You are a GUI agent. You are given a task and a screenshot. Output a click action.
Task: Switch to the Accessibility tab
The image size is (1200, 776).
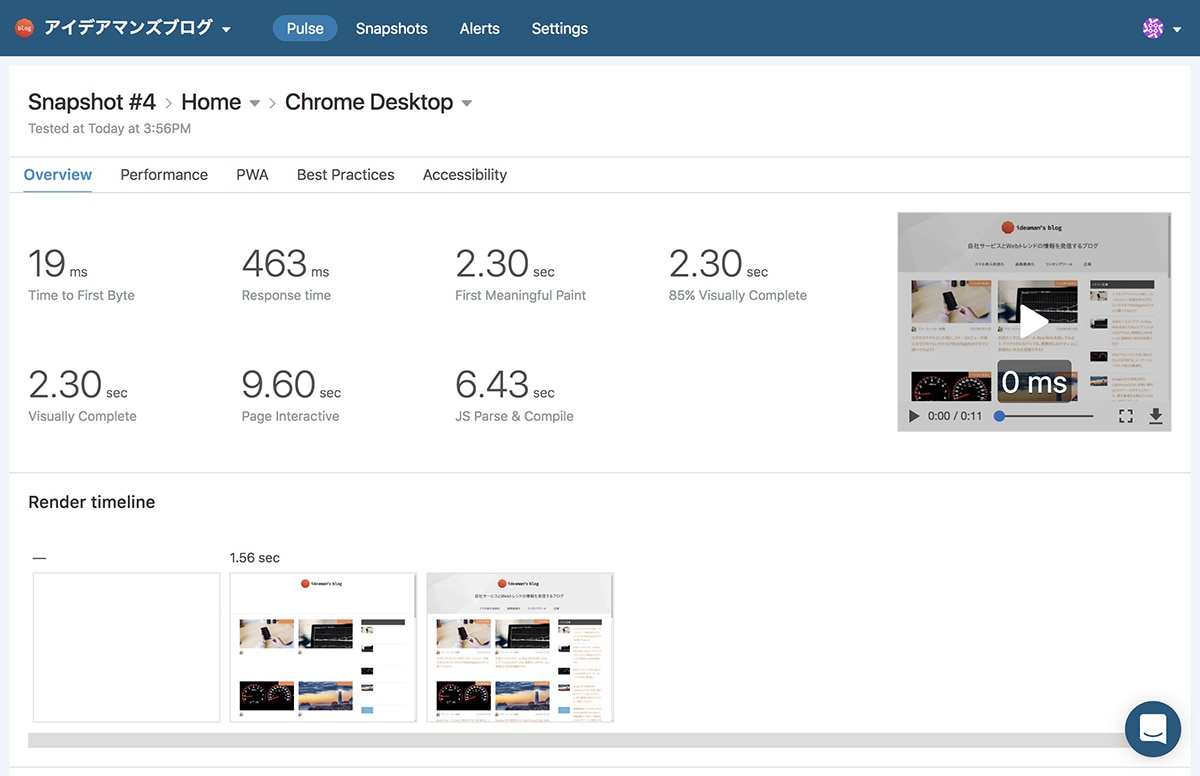click(x=465, y=174)
